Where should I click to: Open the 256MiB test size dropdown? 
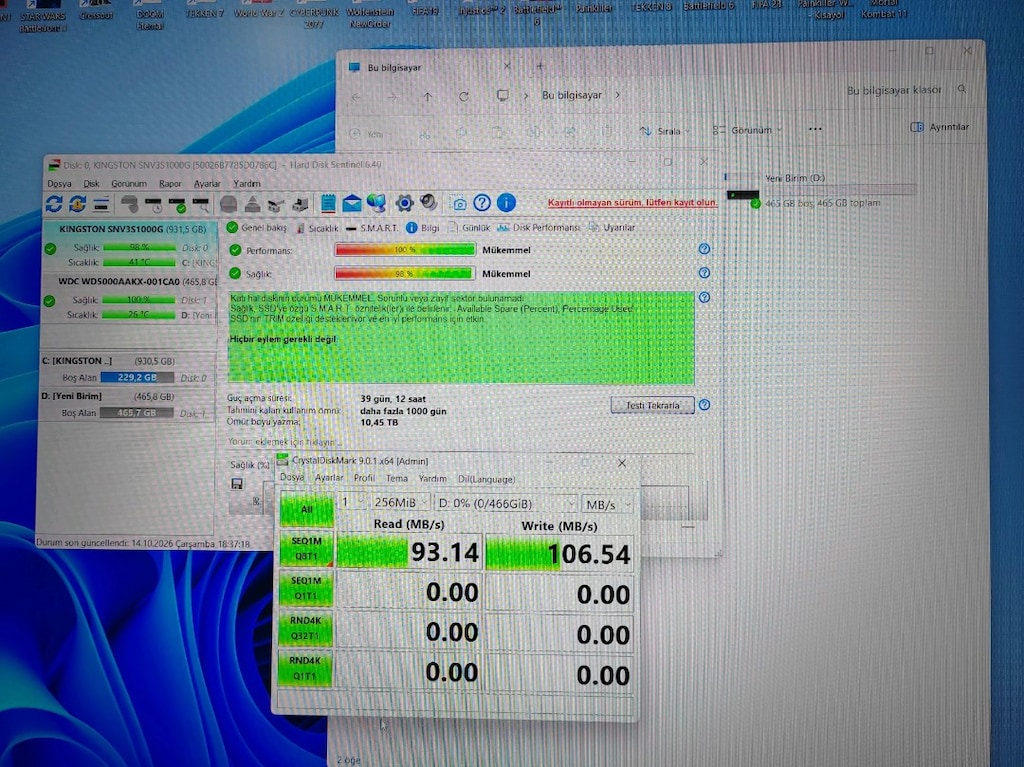tap(400, 502)
